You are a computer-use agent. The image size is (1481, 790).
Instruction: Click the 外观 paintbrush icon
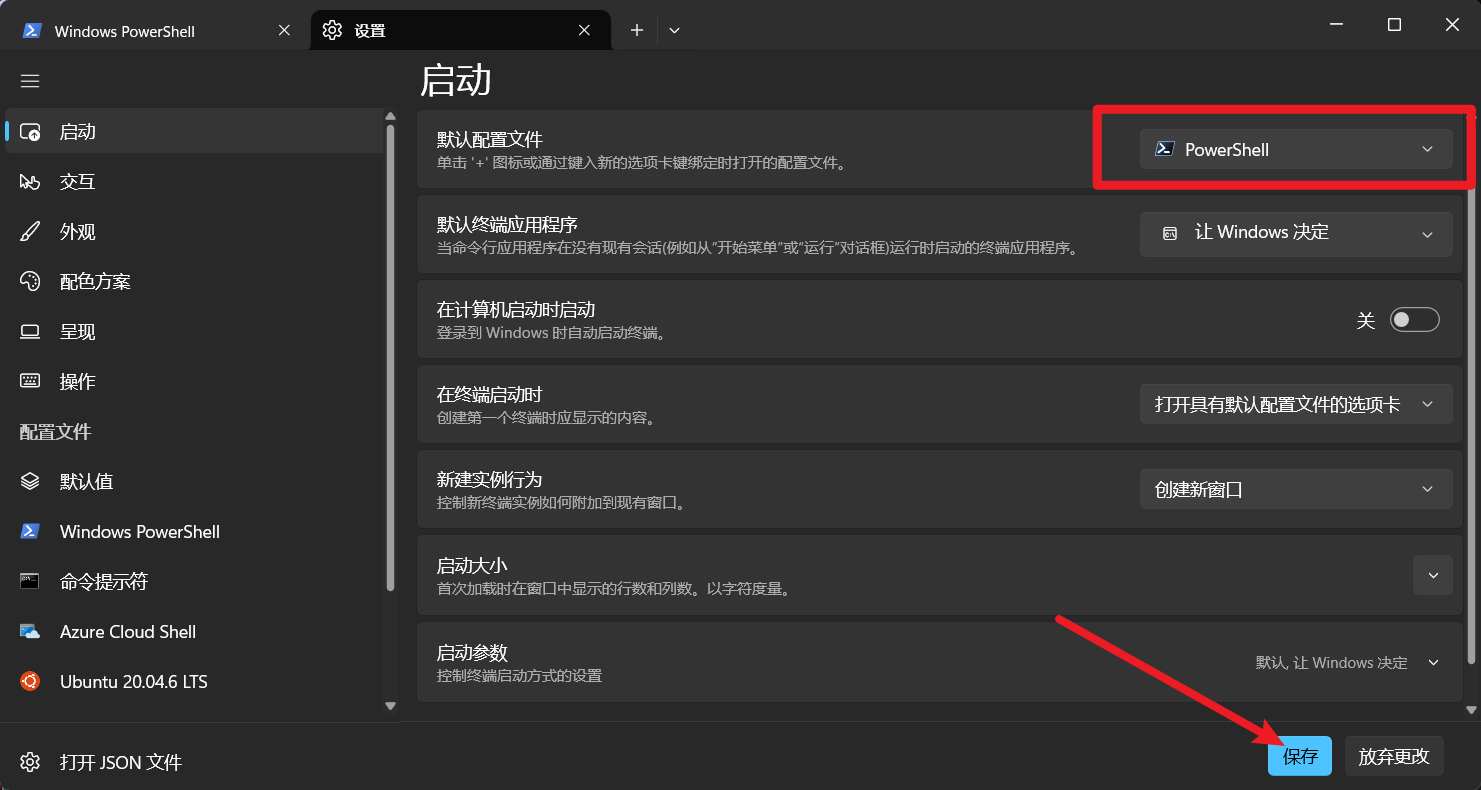pos(30,232)
